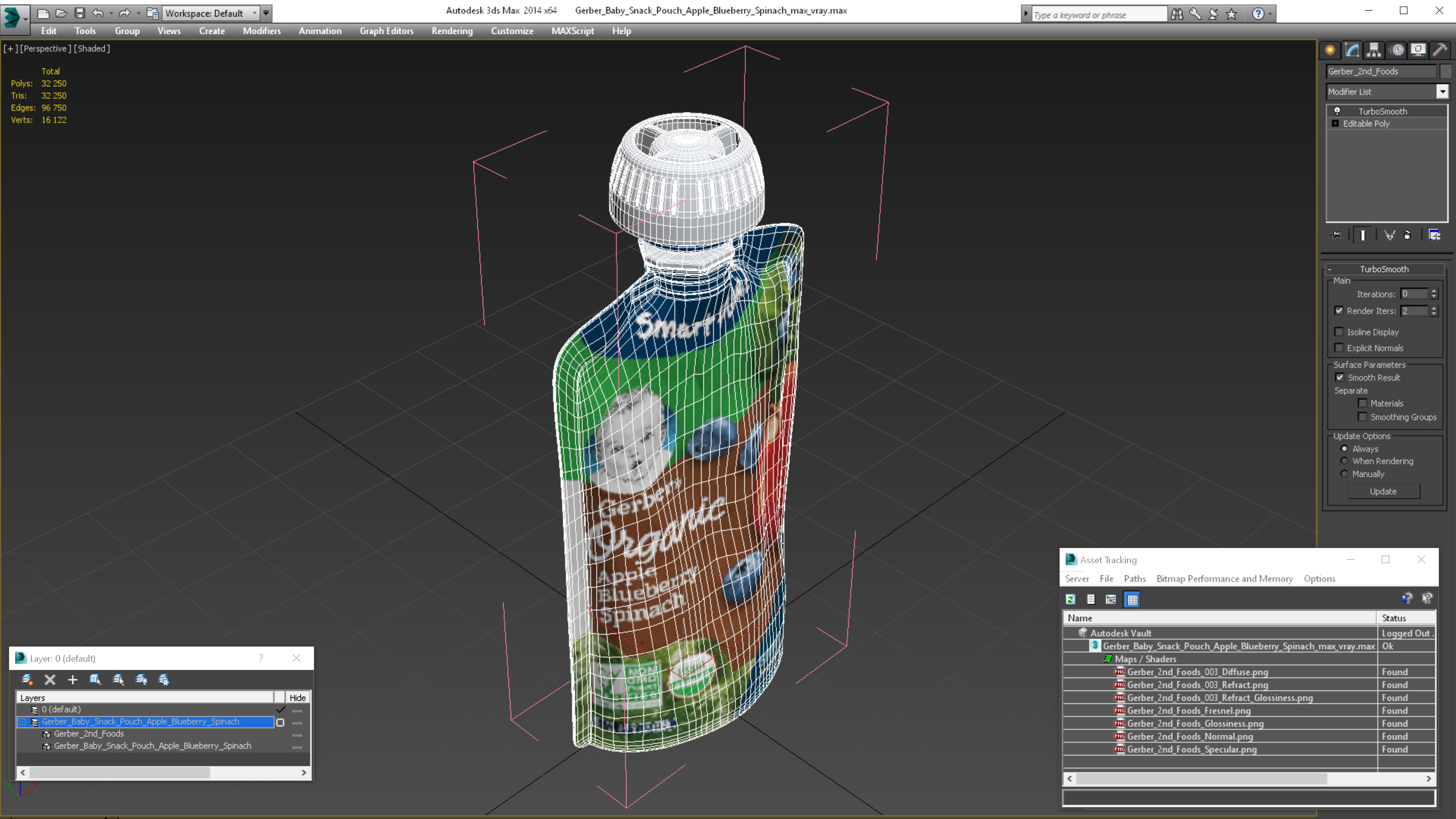Screen dimensions: 1456x819
Task: Switch Asset Tracking to status log view
Action: pyautogui.click(x=1091, y=599)
